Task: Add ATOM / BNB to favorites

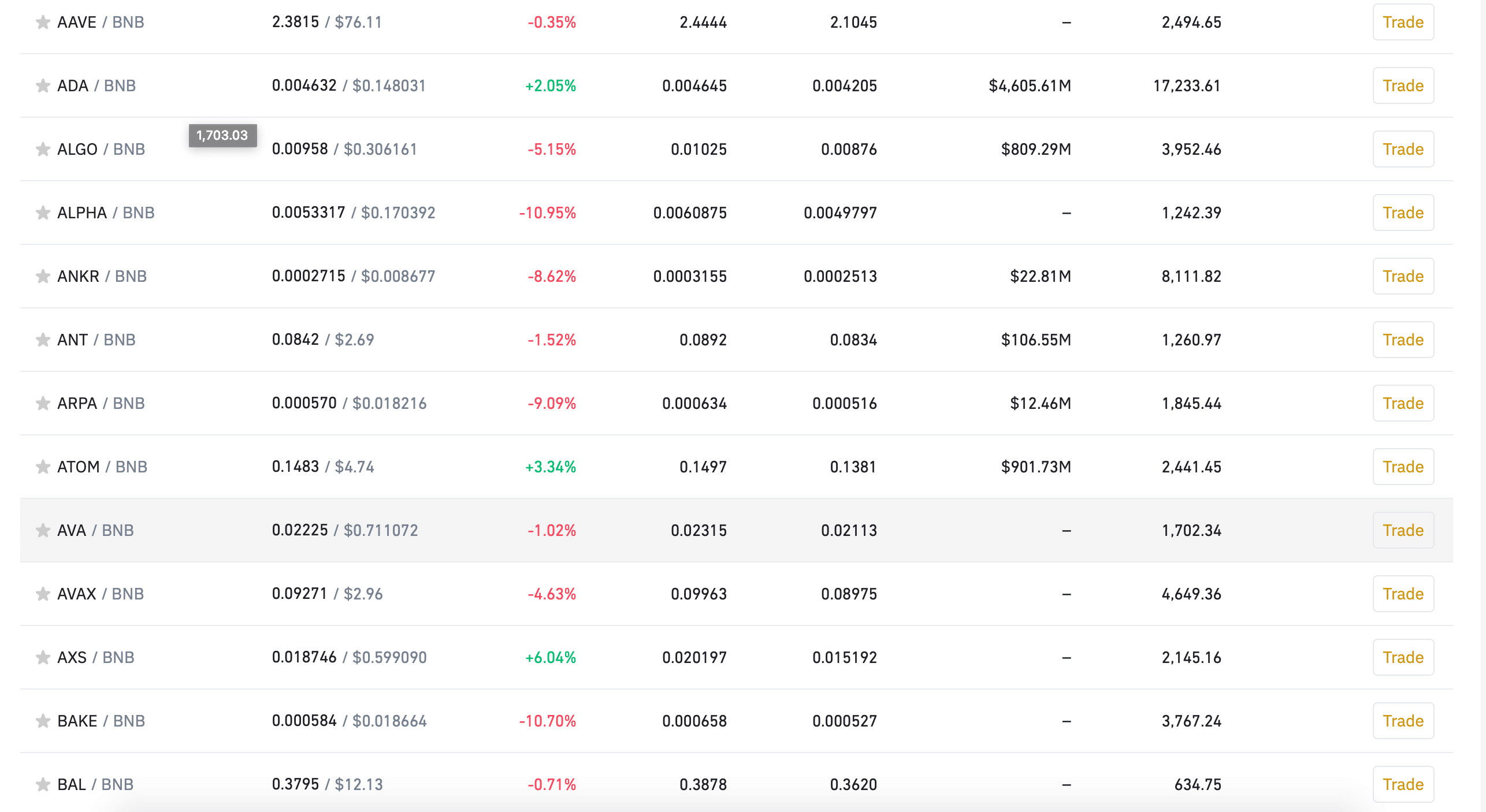Action: (43, 467)
